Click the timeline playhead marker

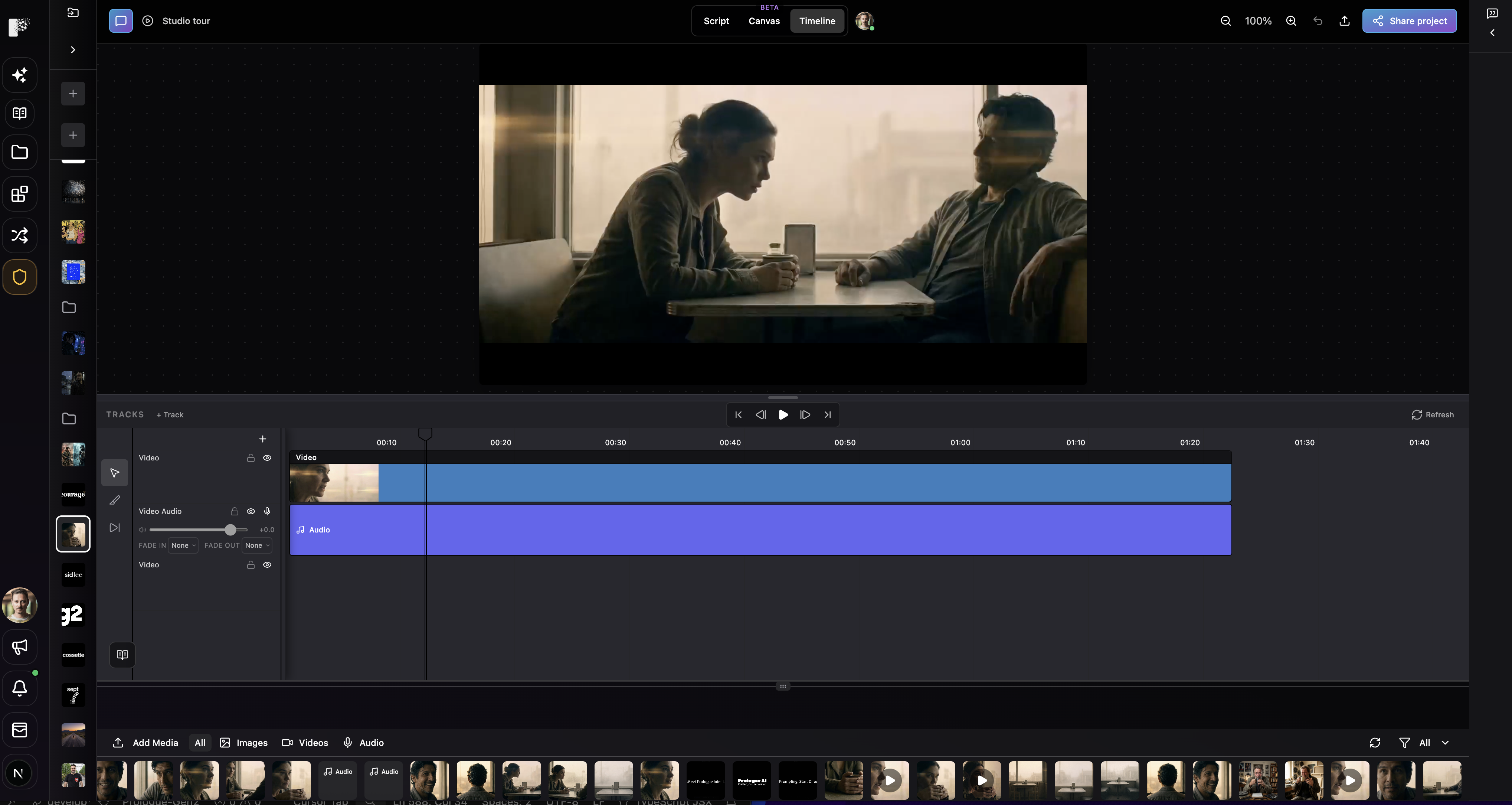pyautogui.click(x=425, y=434)
